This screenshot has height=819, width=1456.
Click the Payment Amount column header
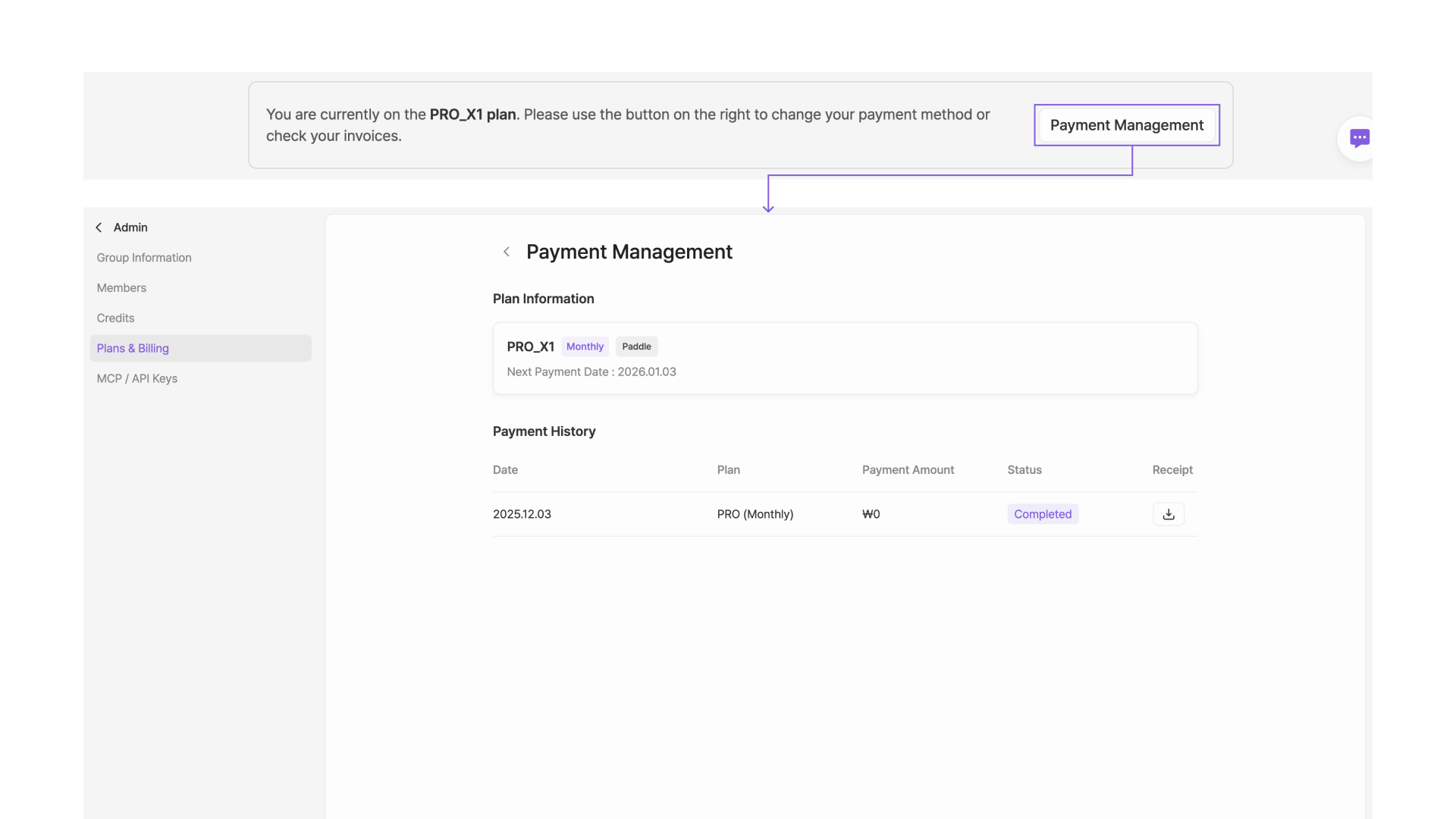(x=908, y=470)
